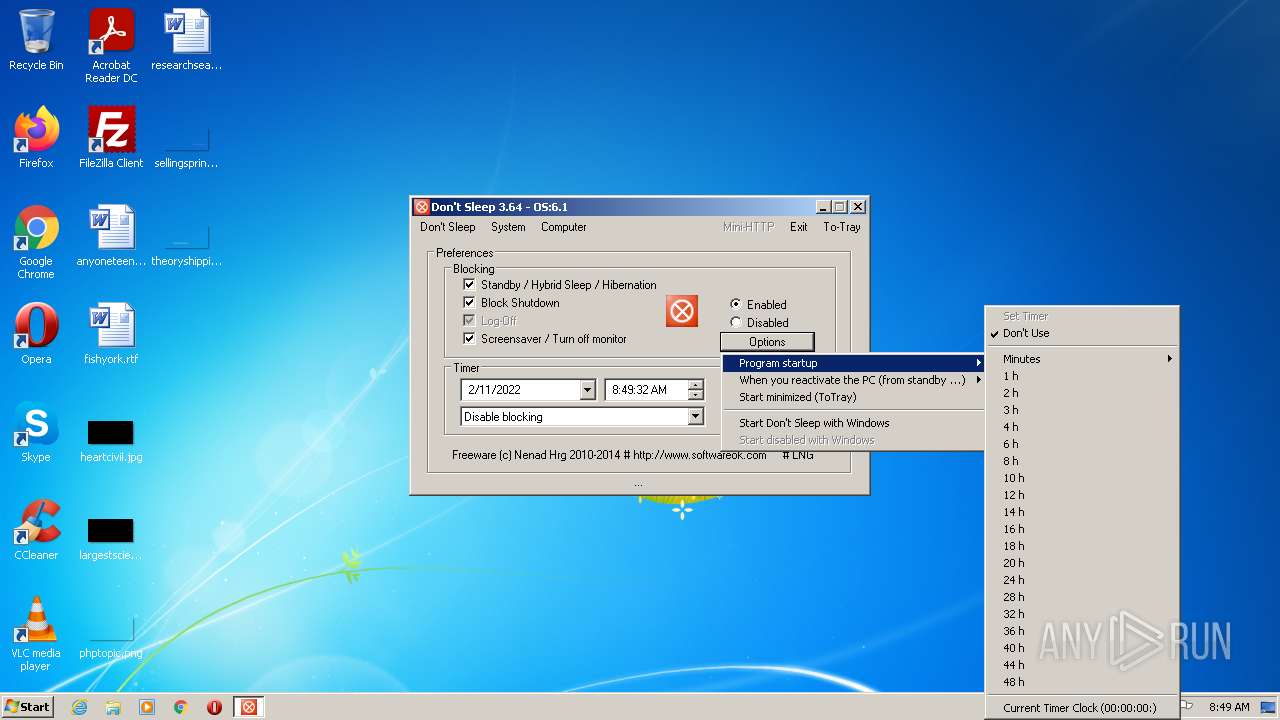Viewport: 1280px width, 720px height.
Task: Toggle Screensaver / Turn off monitor checkbox
Action: coord(469,339)
